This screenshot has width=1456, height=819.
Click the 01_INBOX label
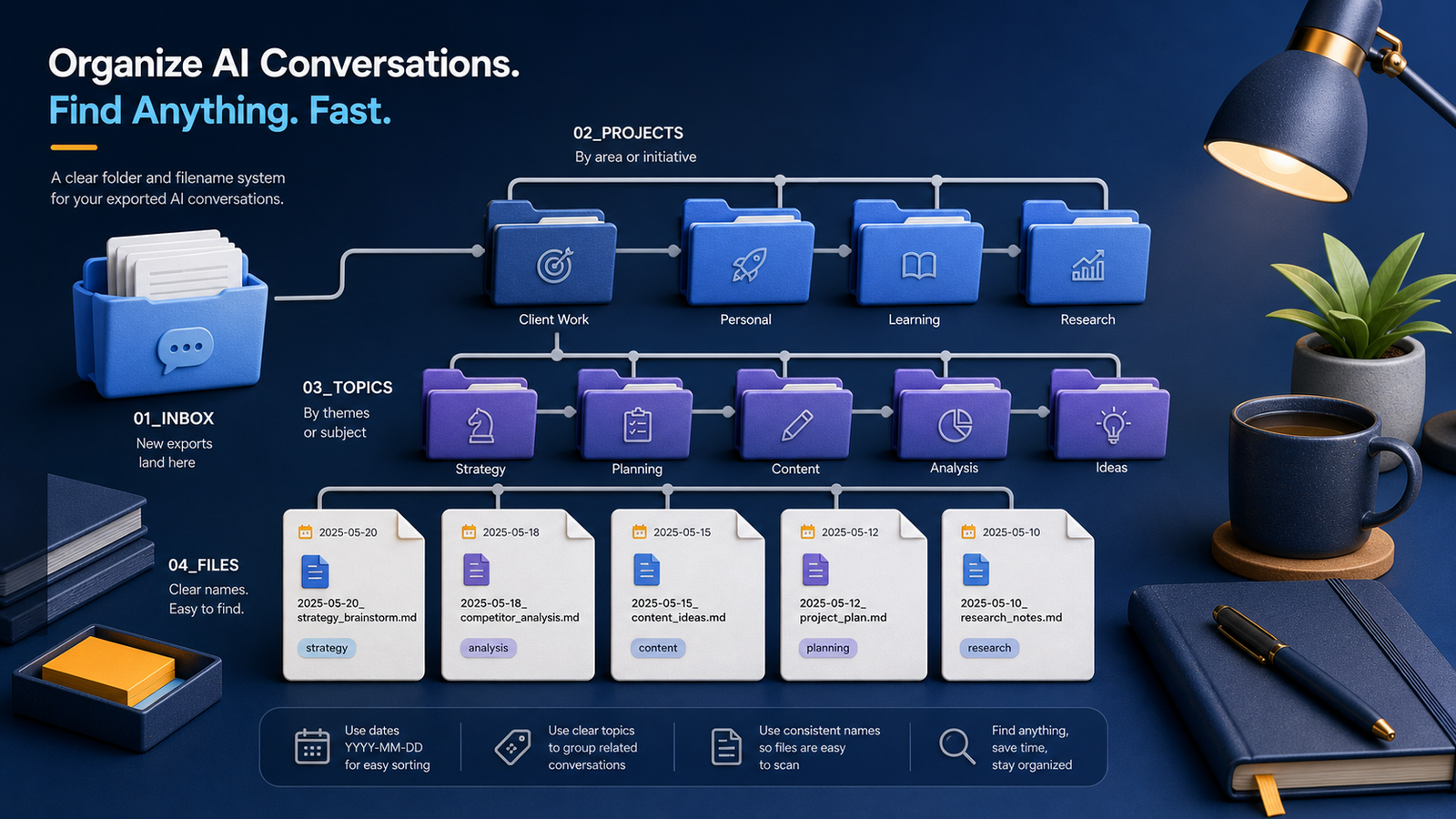coord(174,419)
